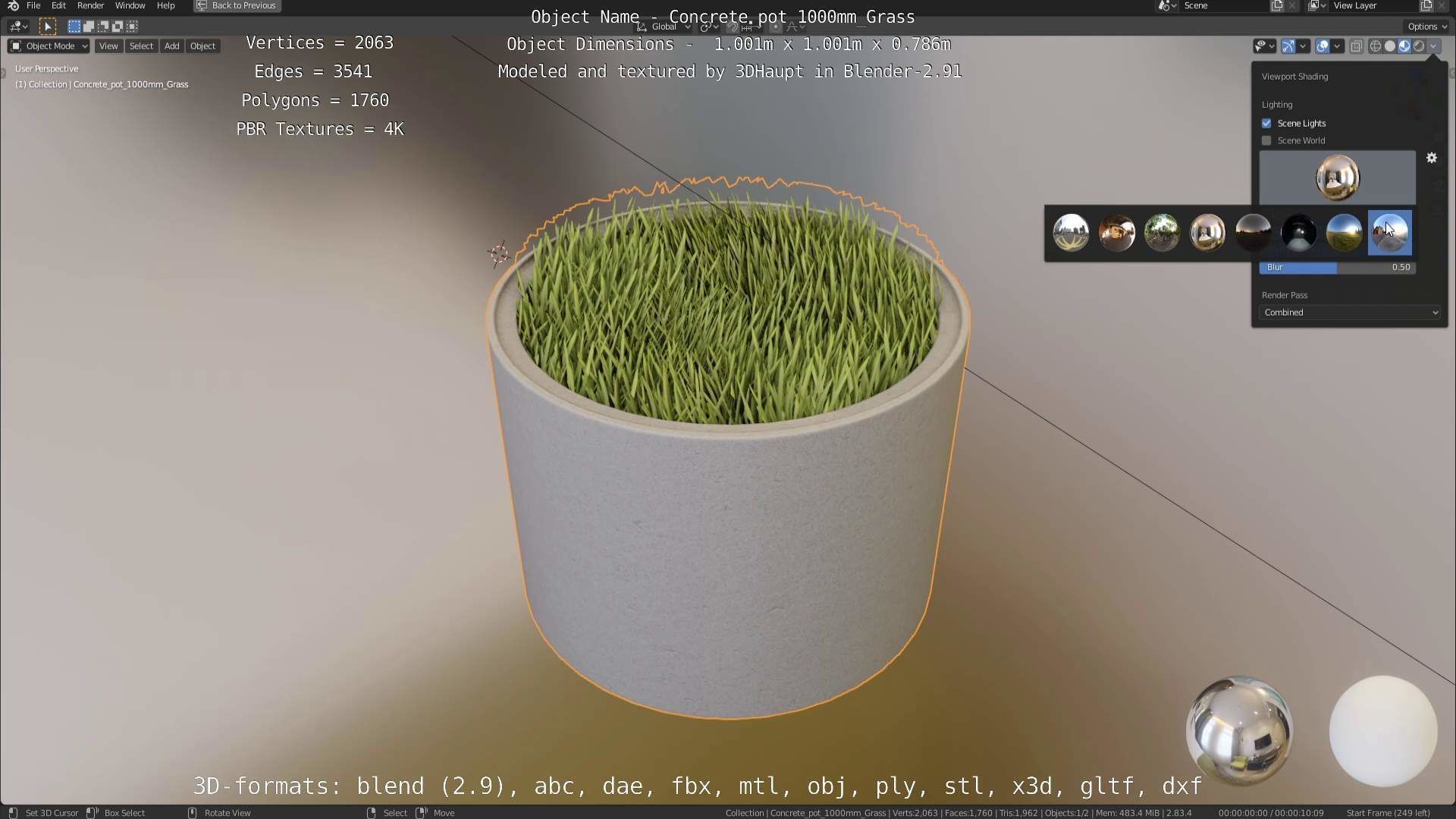Expand the overlays settings dropdown arrow
Image resolution: width=1456 pixels, height=819 pixels.
pyautogui.click(x=1337, y=46)
